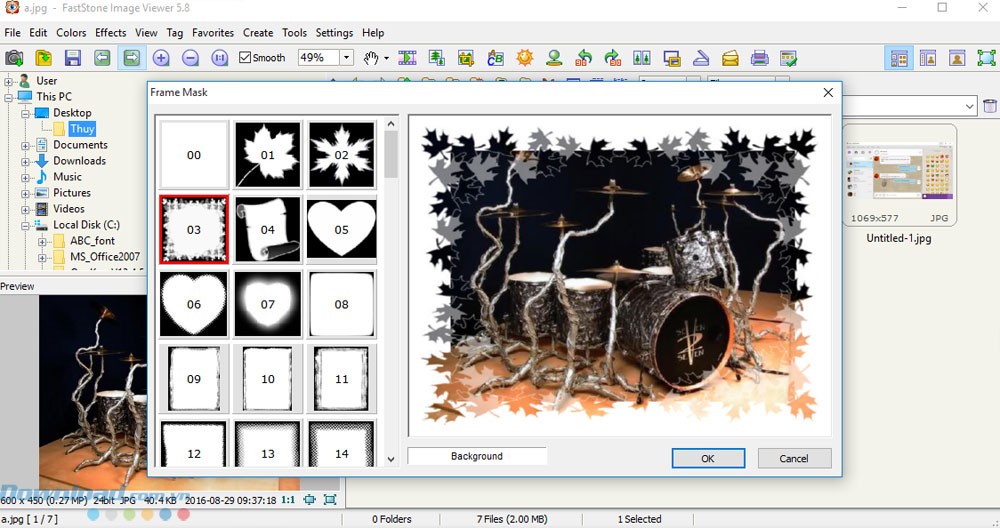Click the Email envelope icon
This screenshot has height=528, width=1000.
pyautogui.click(x=730, y=58)
